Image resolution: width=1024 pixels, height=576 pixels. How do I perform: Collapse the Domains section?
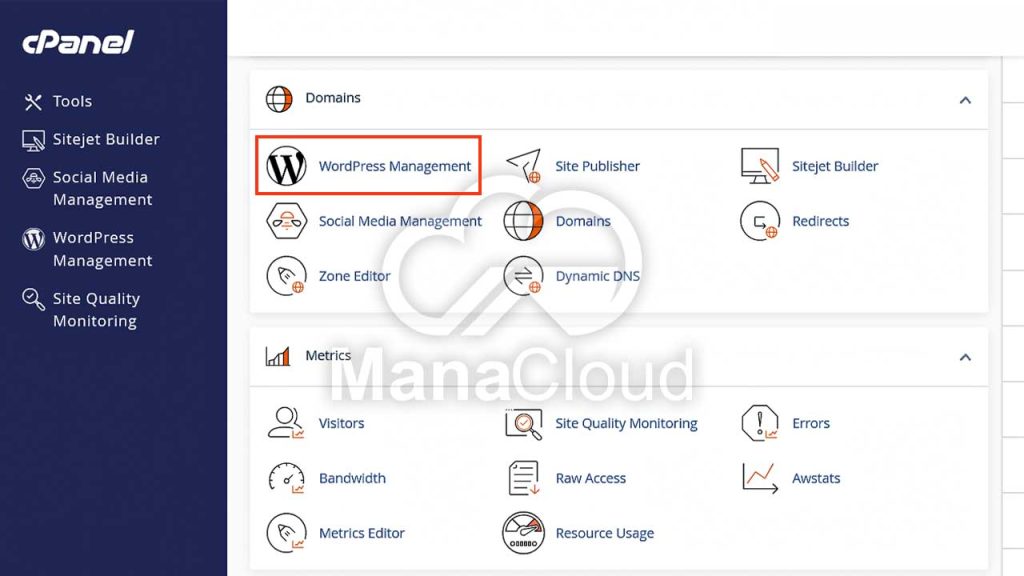(965, 100)
